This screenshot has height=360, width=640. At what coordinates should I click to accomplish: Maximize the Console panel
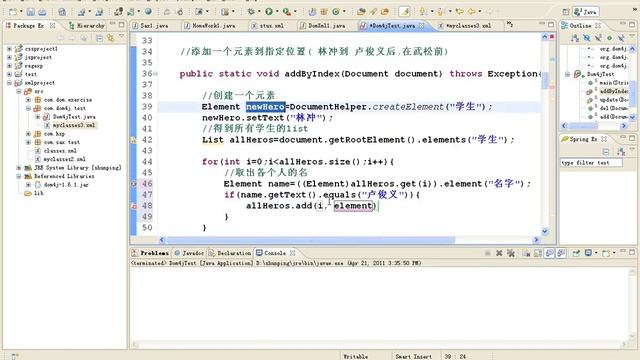632,253
